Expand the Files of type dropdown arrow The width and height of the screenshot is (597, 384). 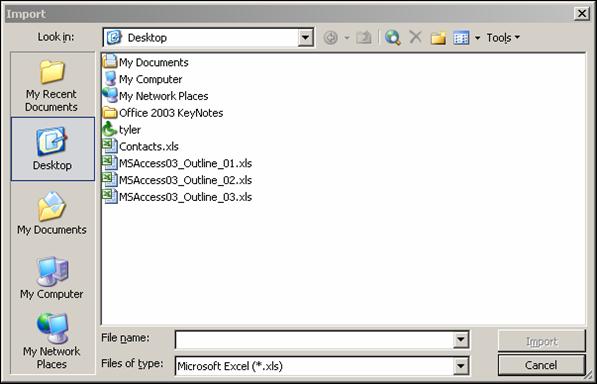tap(461, 366)
